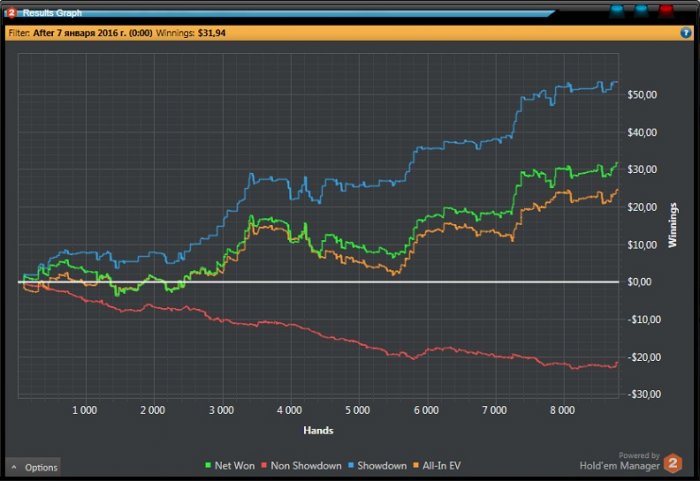
Task: Toggle the All-In EV legend entry
Action: (437, 465)
